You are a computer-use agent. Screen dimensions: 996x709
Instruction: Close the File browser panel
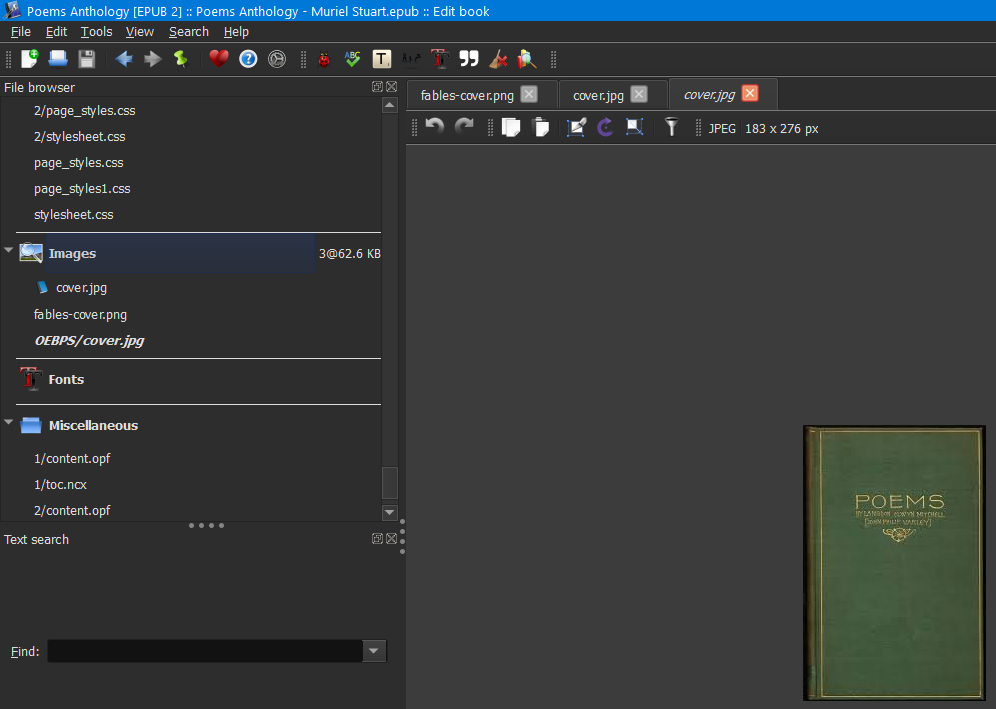coord(391,86)
